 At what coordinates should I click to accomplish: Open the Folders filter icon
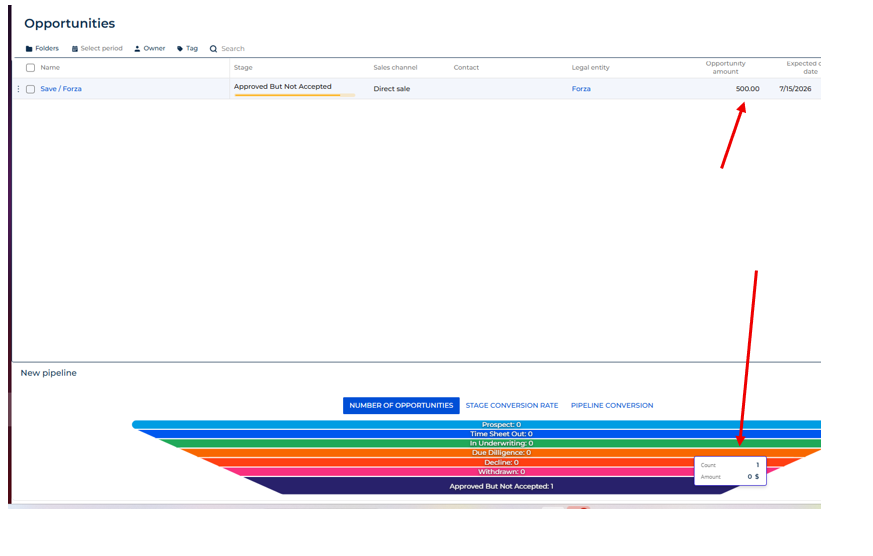tap(29, 49)
